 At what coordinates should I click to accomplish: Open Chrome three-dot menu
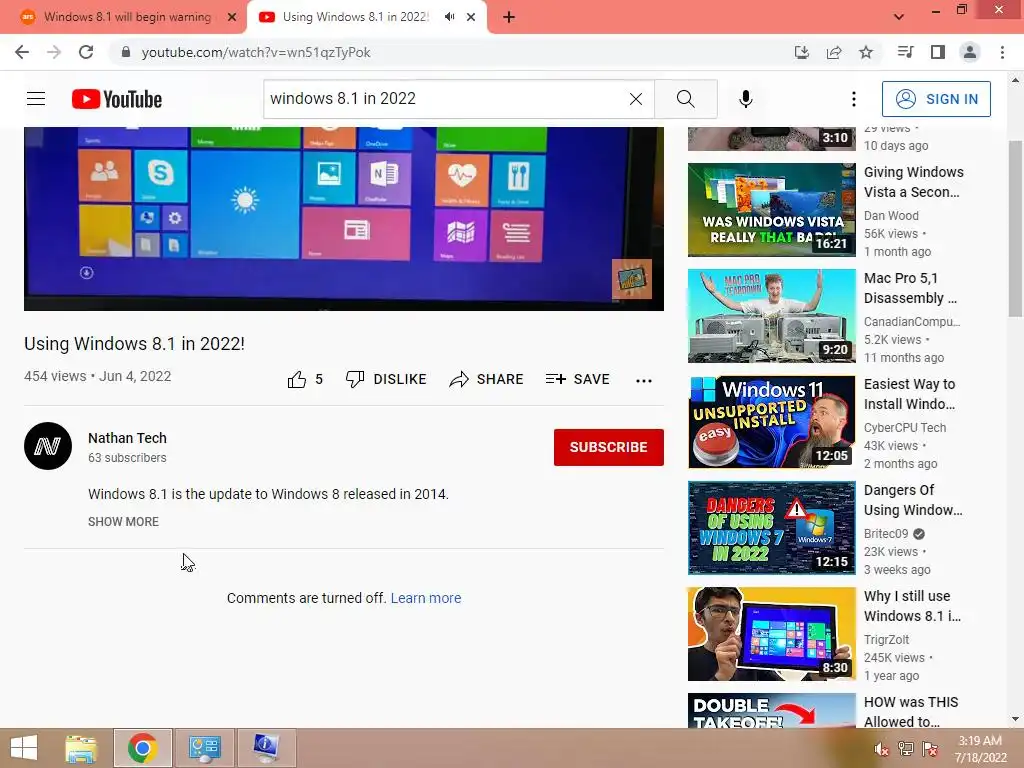pyautogui.click(x=1002, y=52)
